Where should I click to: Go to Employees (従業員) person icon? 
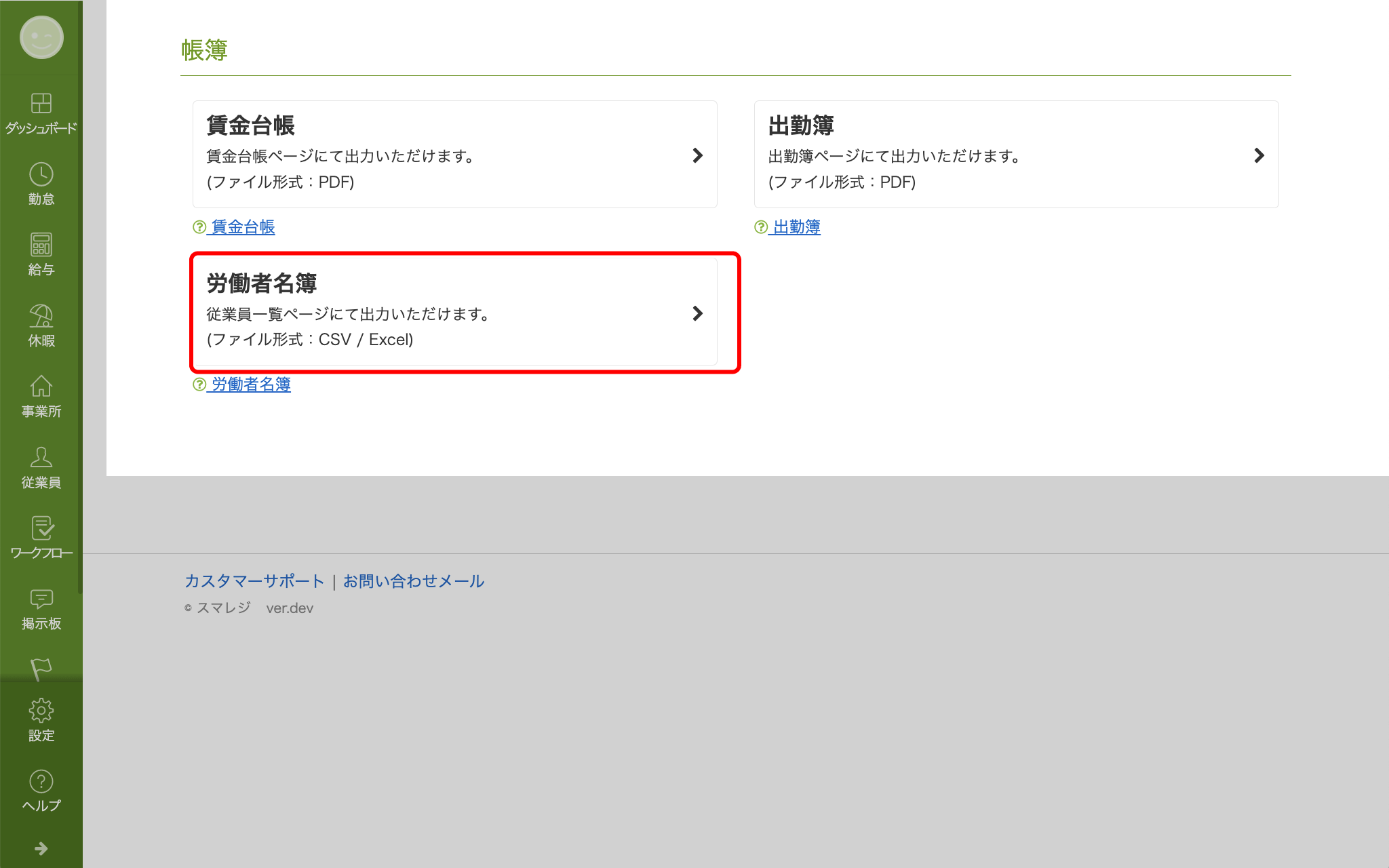point(41,458)
